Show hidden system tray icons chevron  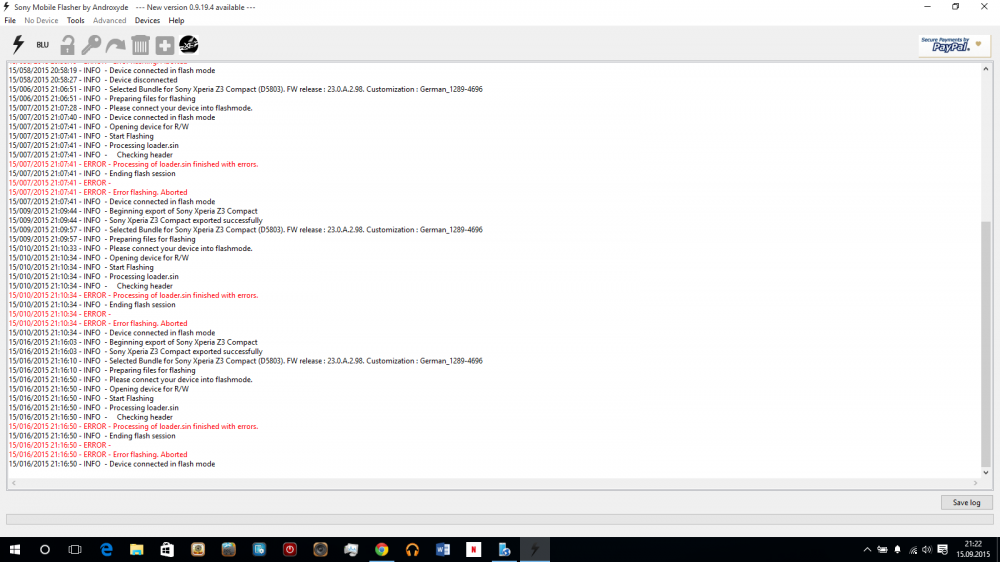click(x=867, y=549)
